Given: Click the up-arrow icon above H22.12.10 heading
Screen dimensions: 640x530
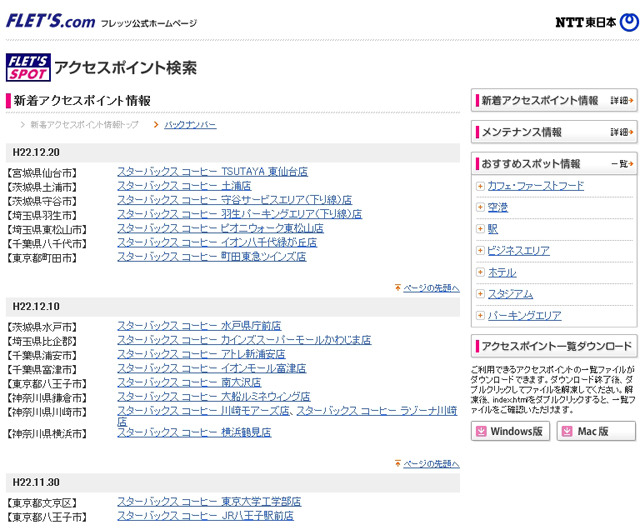Looking at the screenshot, I should click(398, 288).
